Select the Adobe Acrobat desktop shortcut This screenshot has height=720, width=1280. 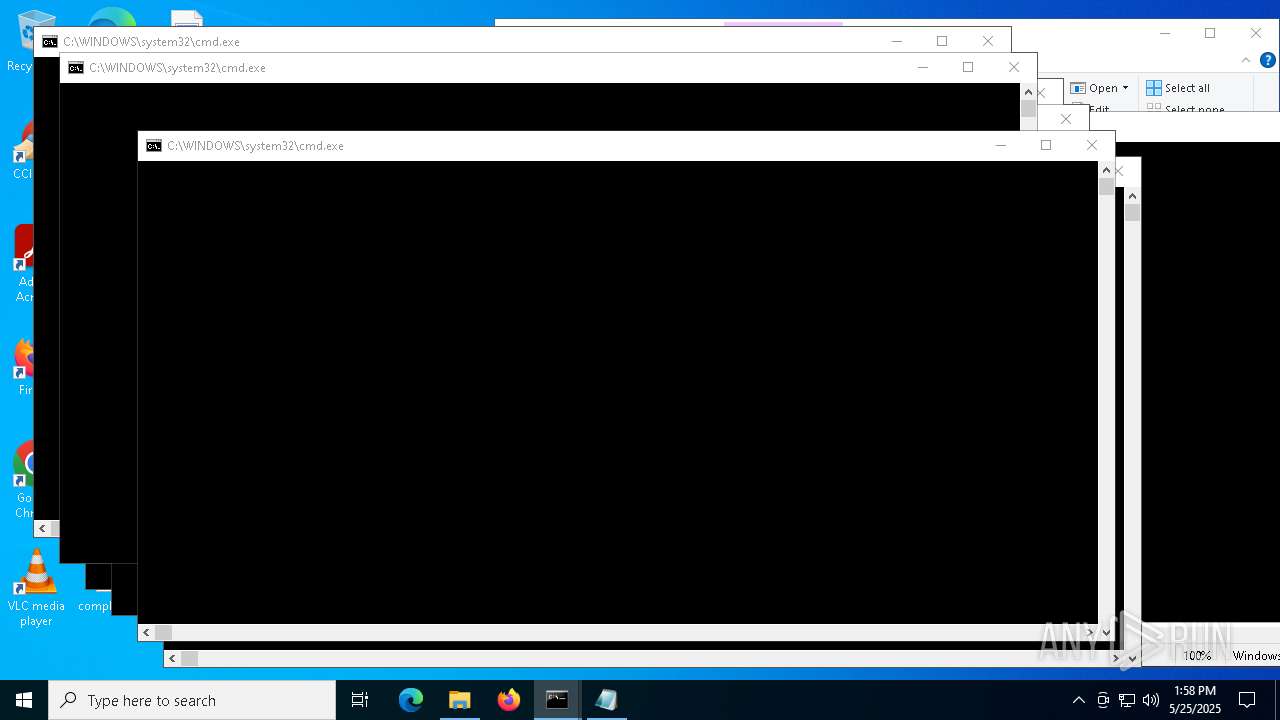click(x=24, y=264)
